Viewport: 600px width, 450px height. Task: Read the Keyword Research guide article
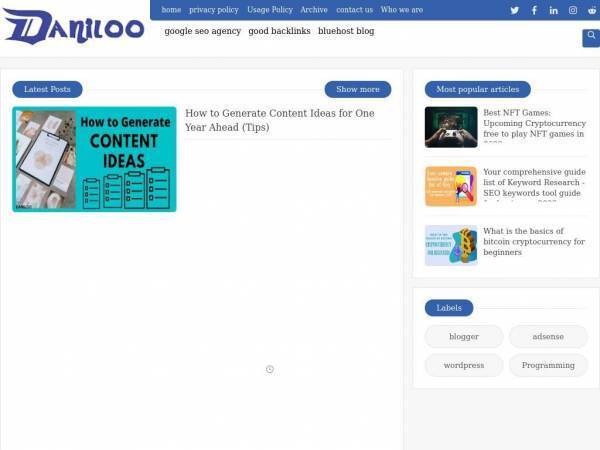coord(535,185)
